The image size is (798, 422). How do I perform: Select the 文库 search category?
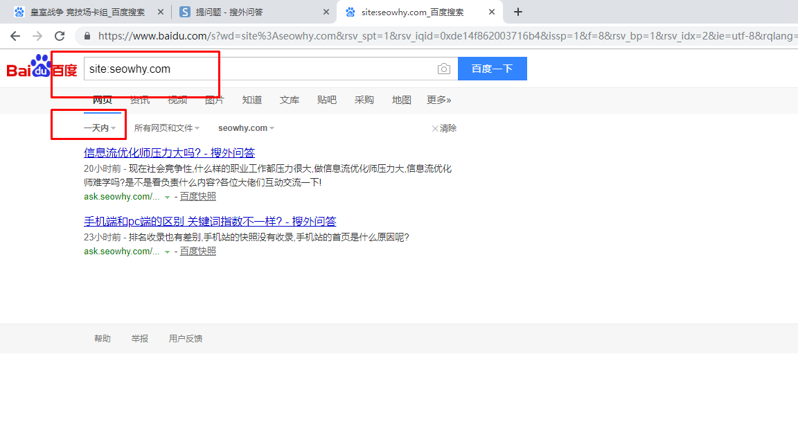pos(289,100)
